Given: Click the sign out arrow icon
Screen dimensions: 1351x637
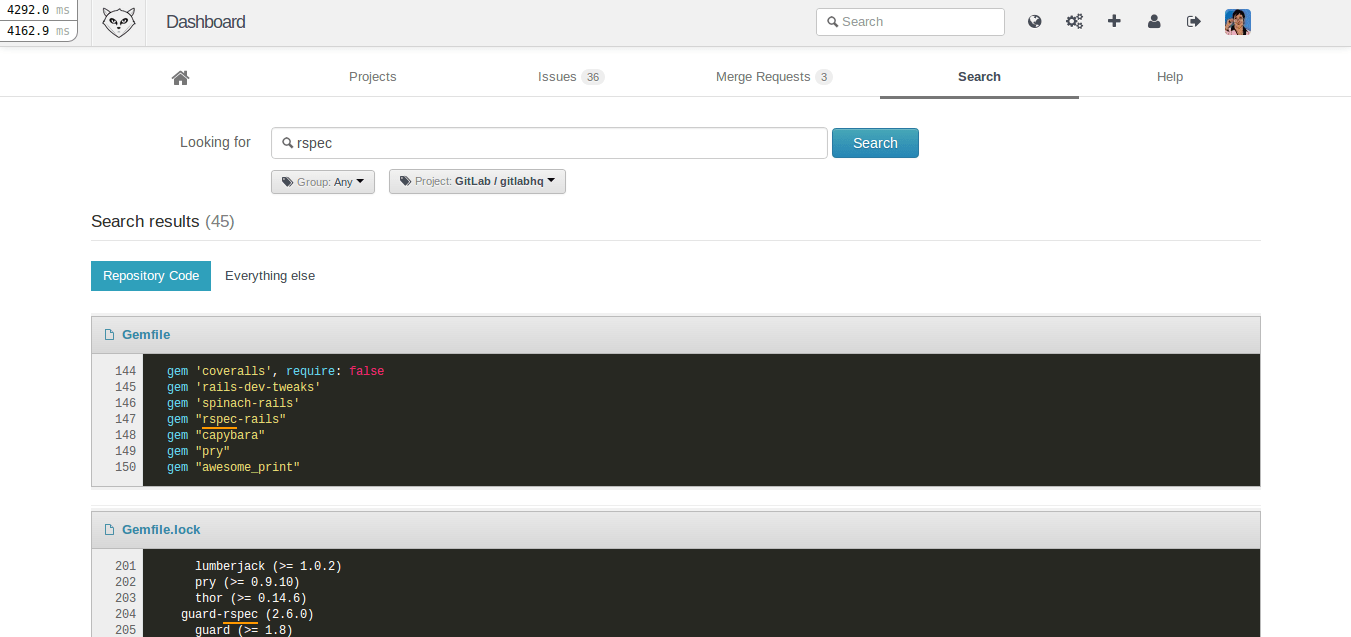Looking at the screenshot, I should click(x=1193, y=21).
